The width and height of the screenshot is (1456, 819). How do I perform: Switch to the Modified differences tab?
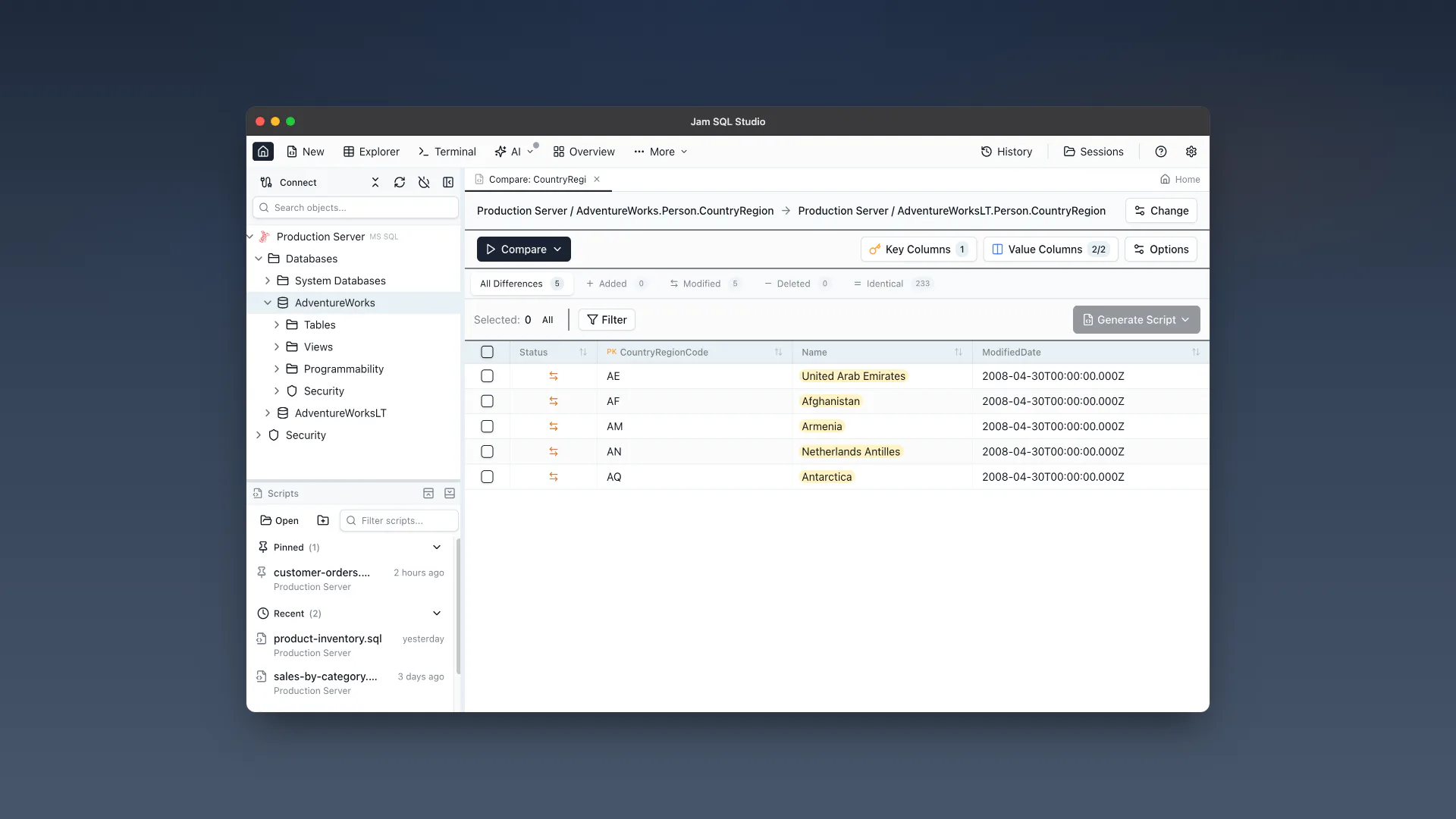point(704,284)
